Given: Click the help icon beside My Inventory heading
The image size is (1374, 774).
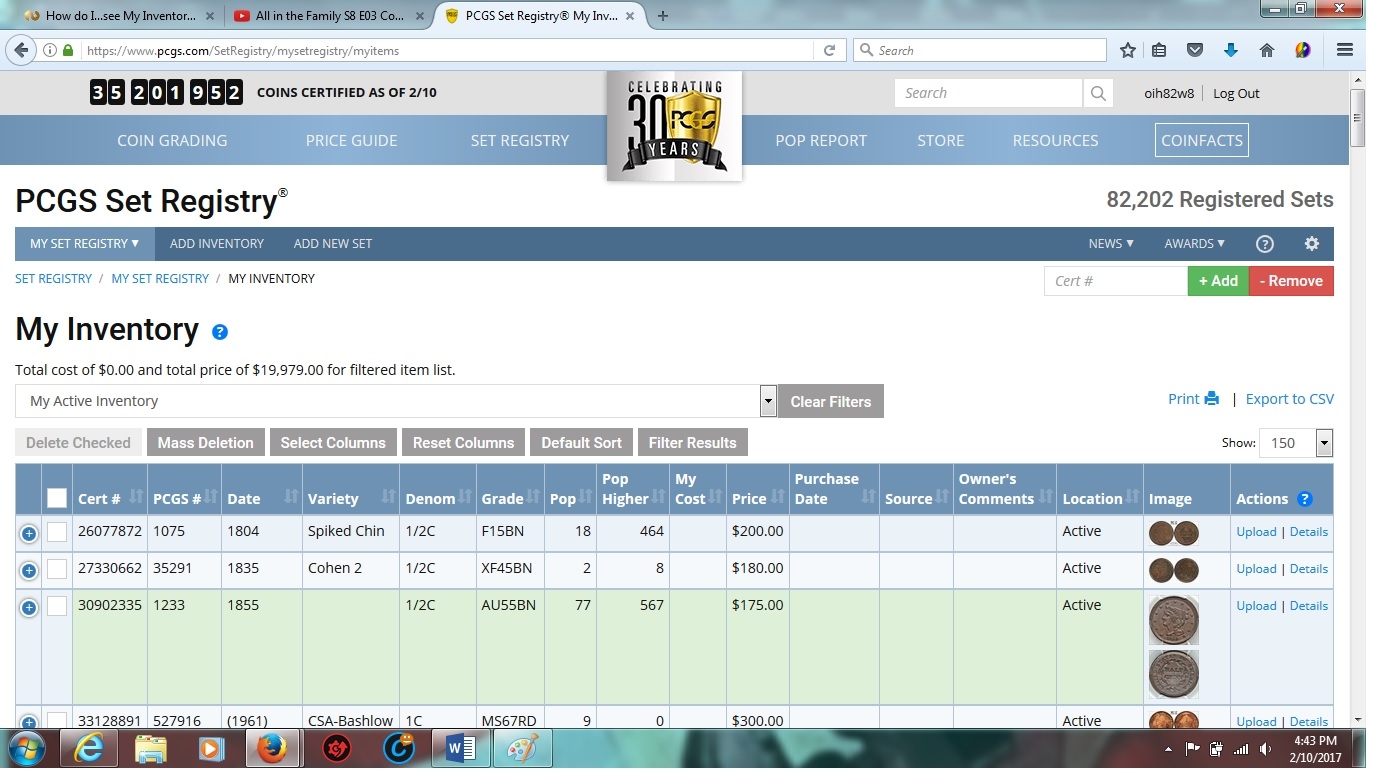Looking at the screenshot, I should click(x=220, y=332).
